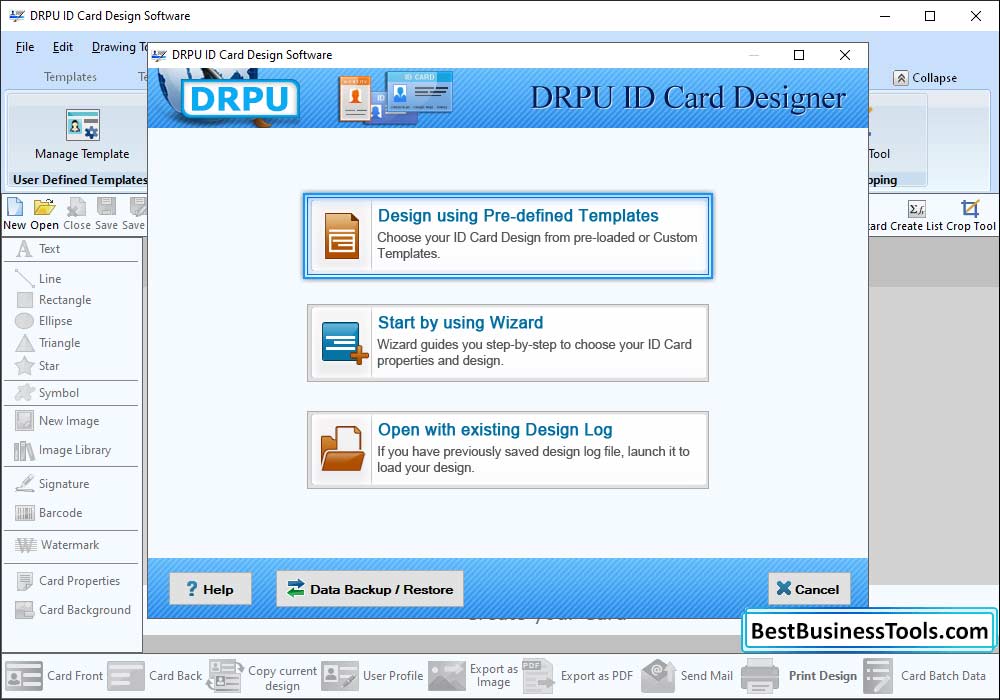This screenshot has width=1000, height=700.
Task: Click Send Mail
Action: click(687, 676)
